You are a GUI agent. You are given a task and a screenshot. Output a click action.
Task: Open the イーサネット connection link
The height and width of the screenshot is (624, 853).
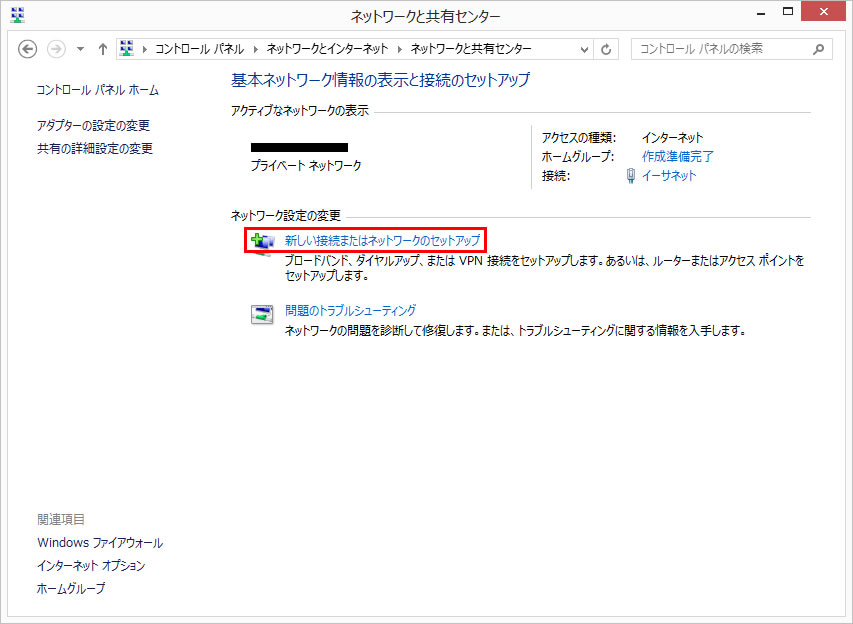(669, 176)
